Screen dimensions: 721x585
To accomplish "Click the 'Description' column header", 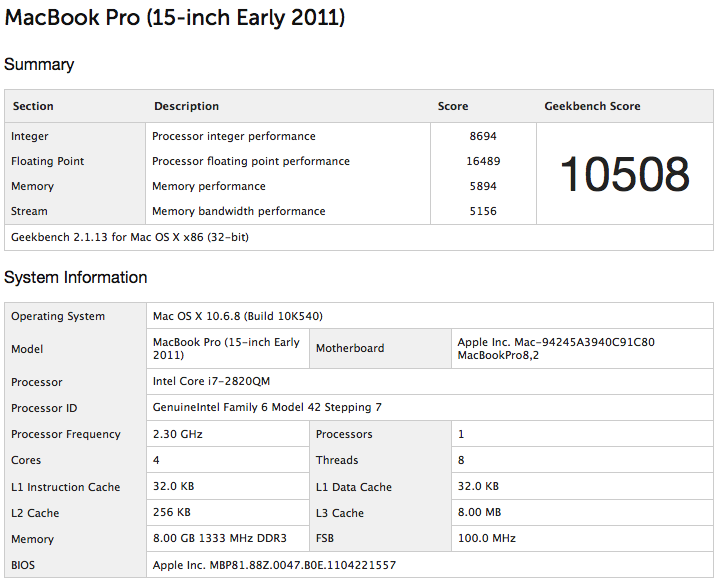I will pyautogui.click(x=186, y=106).
